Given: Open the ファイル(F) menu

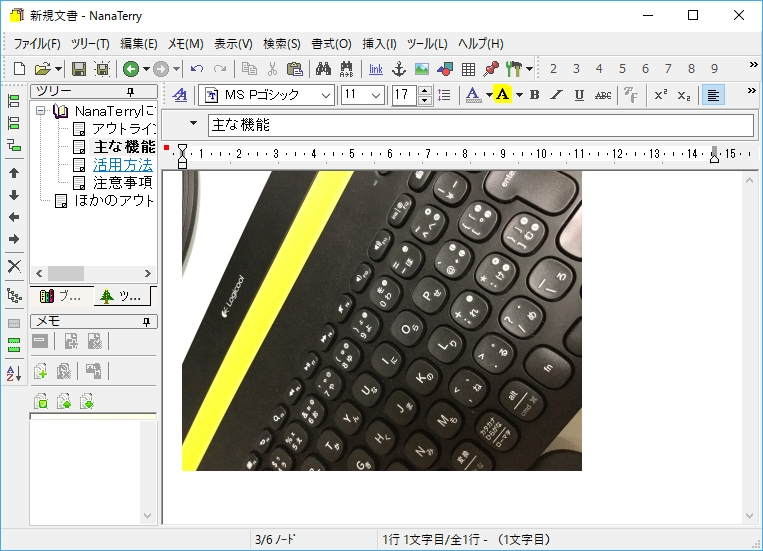Looking at the screenshot, I should point(37,44).
